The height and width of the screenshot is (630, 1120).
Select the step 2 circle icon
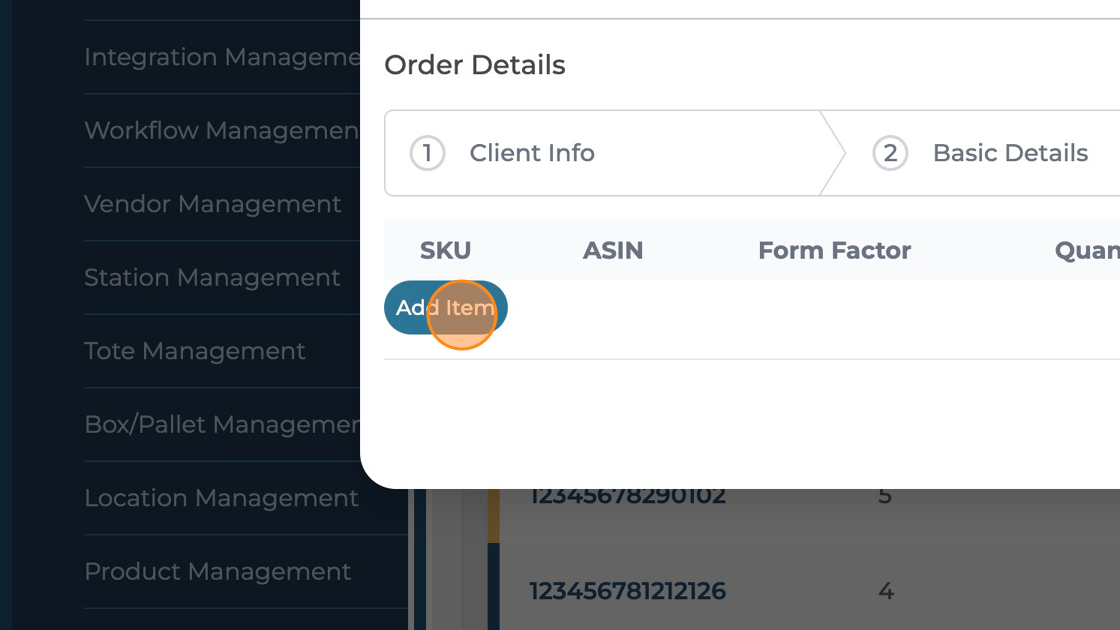(x=890, y=153)
